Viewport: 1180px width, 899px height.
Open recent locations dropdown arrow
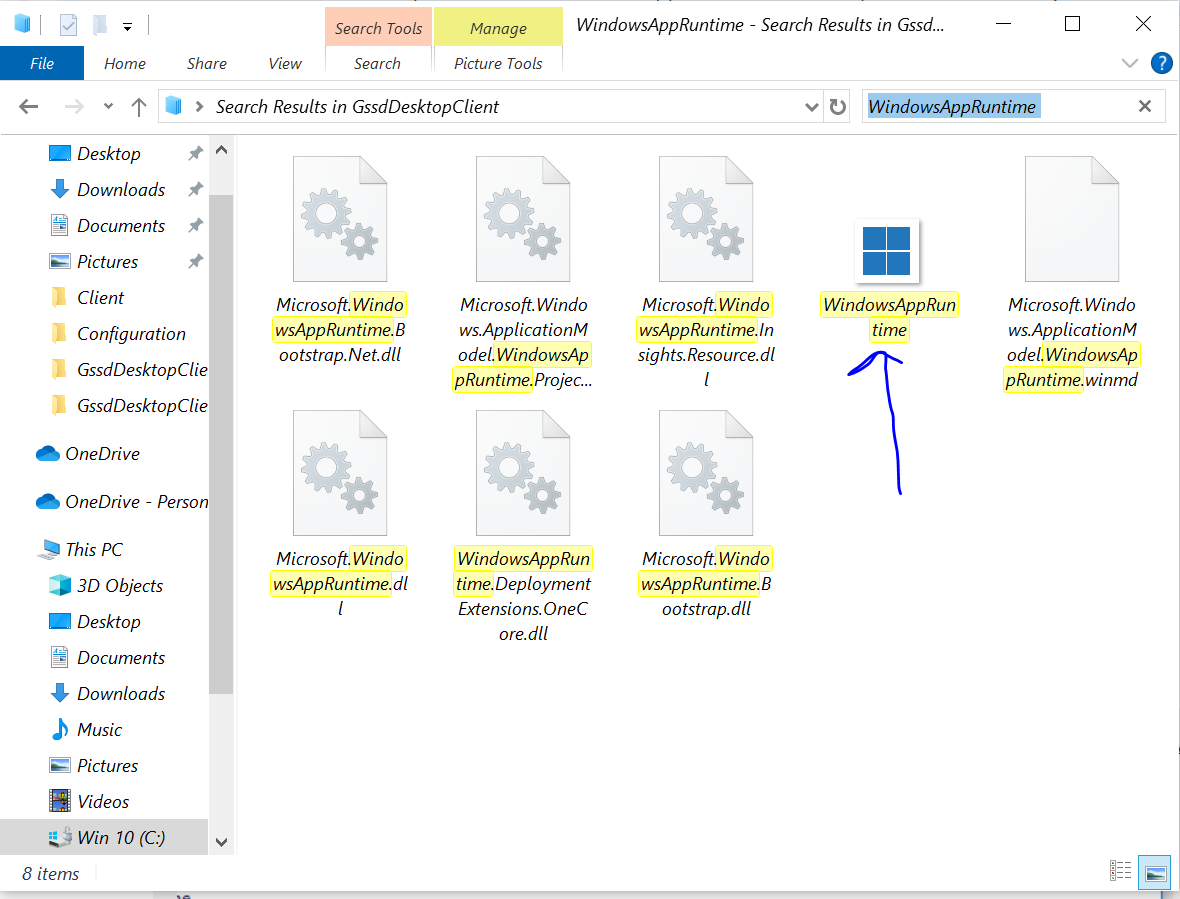(x=108, y=107)
